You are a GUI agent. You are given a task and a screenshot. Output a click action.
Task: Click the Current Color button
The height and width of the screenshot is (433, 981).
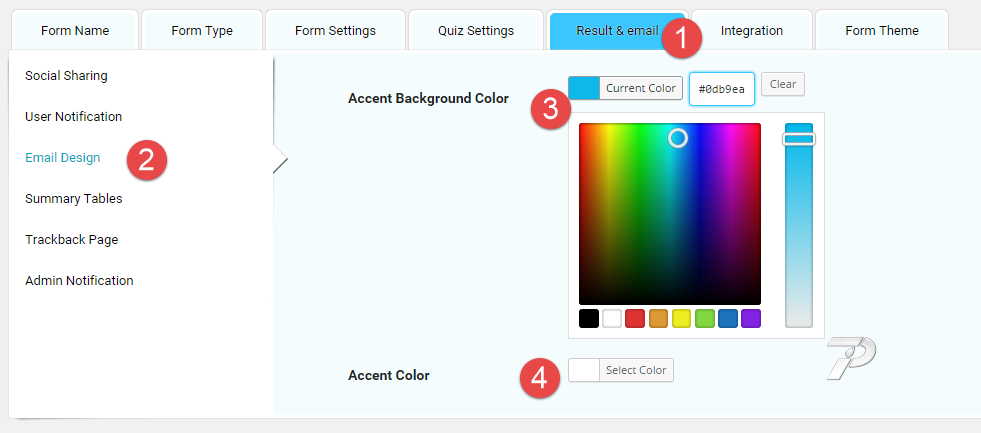click(x=625, y=88)
